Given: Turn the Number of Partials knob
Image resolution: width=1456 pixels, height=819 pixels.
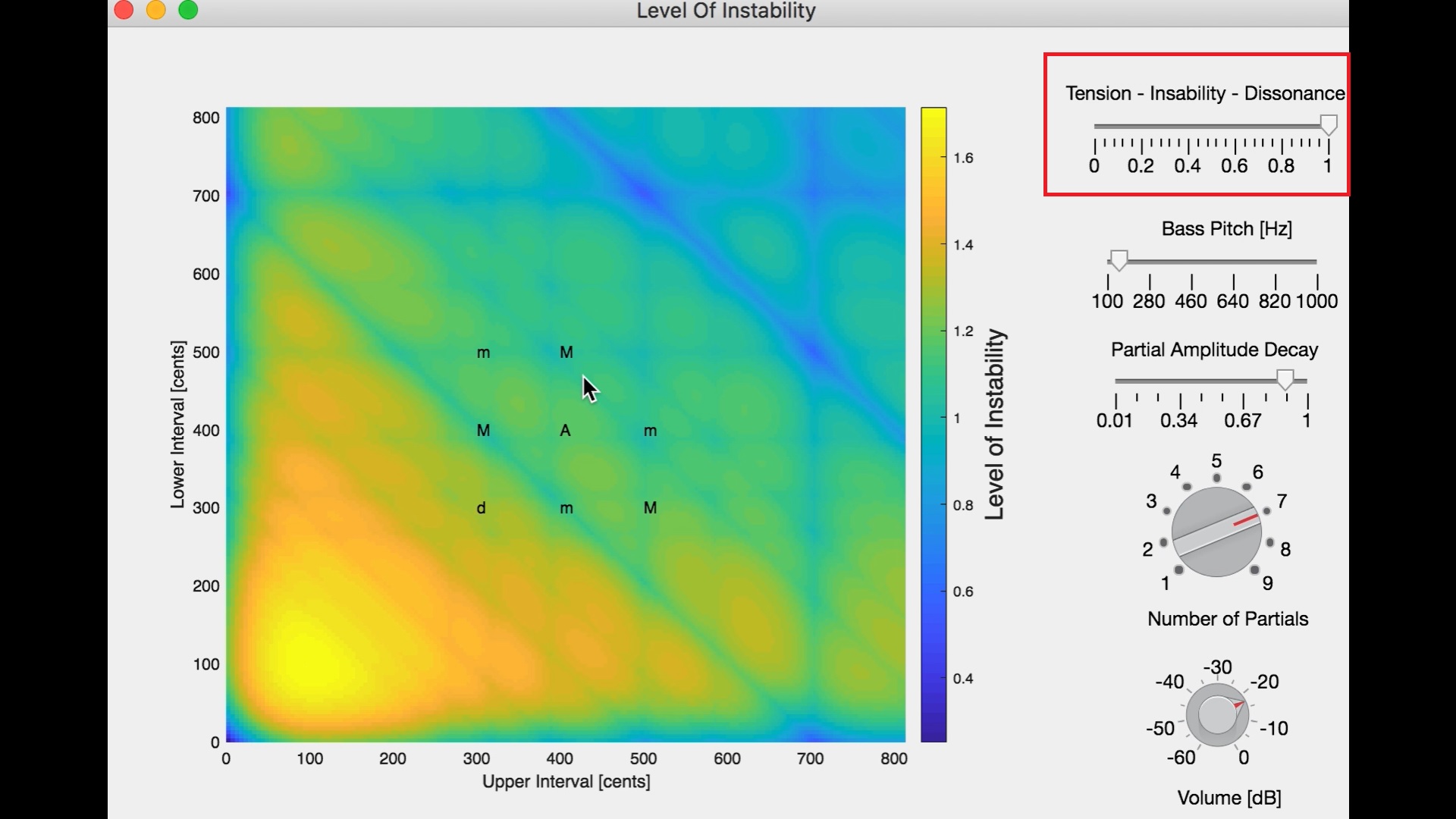Looking at the screenshot, I should [1217, 531].
